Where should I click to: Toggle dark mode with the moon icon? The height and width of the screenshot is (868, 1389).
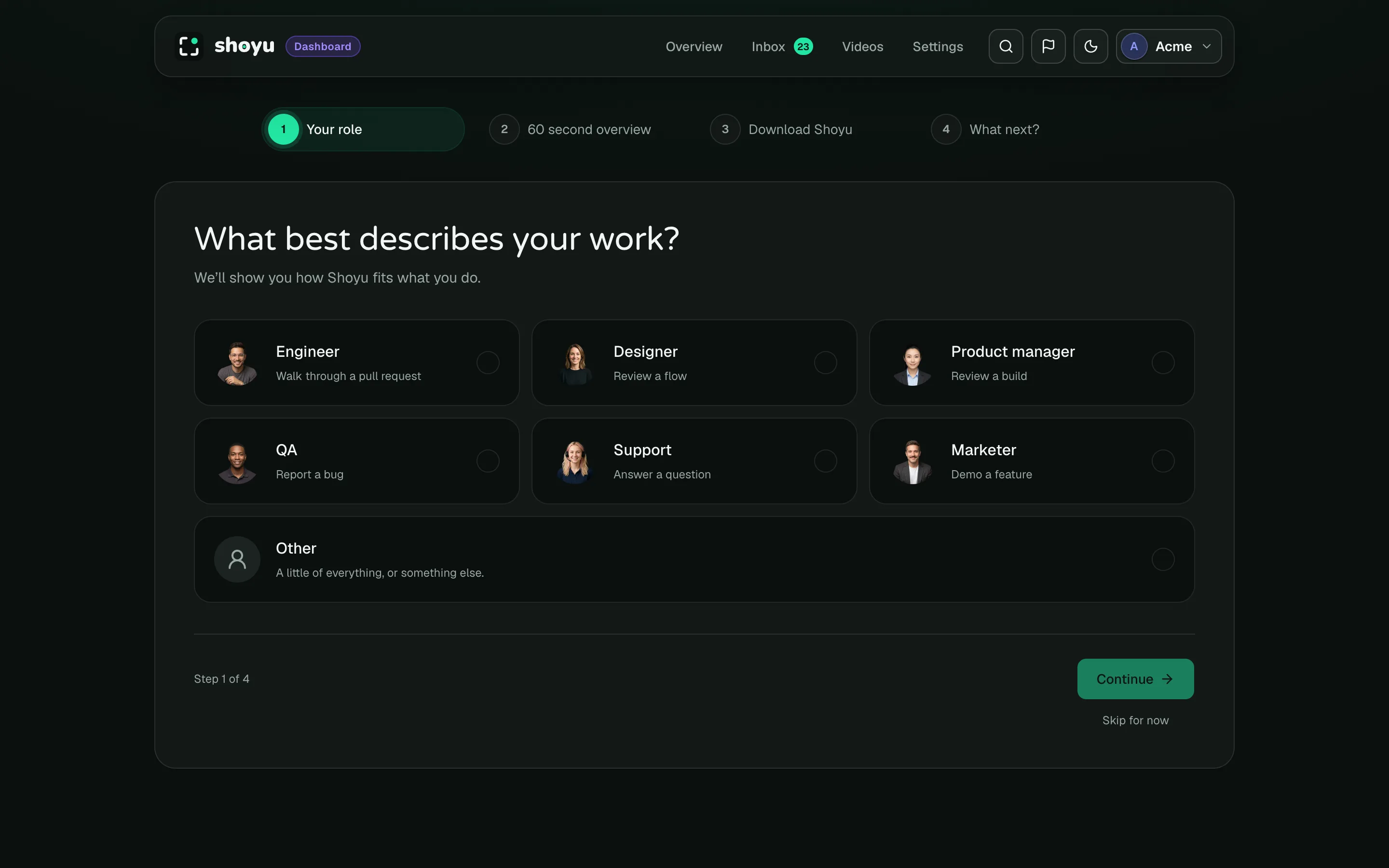pyautogui.click(x=1090, y=46)
